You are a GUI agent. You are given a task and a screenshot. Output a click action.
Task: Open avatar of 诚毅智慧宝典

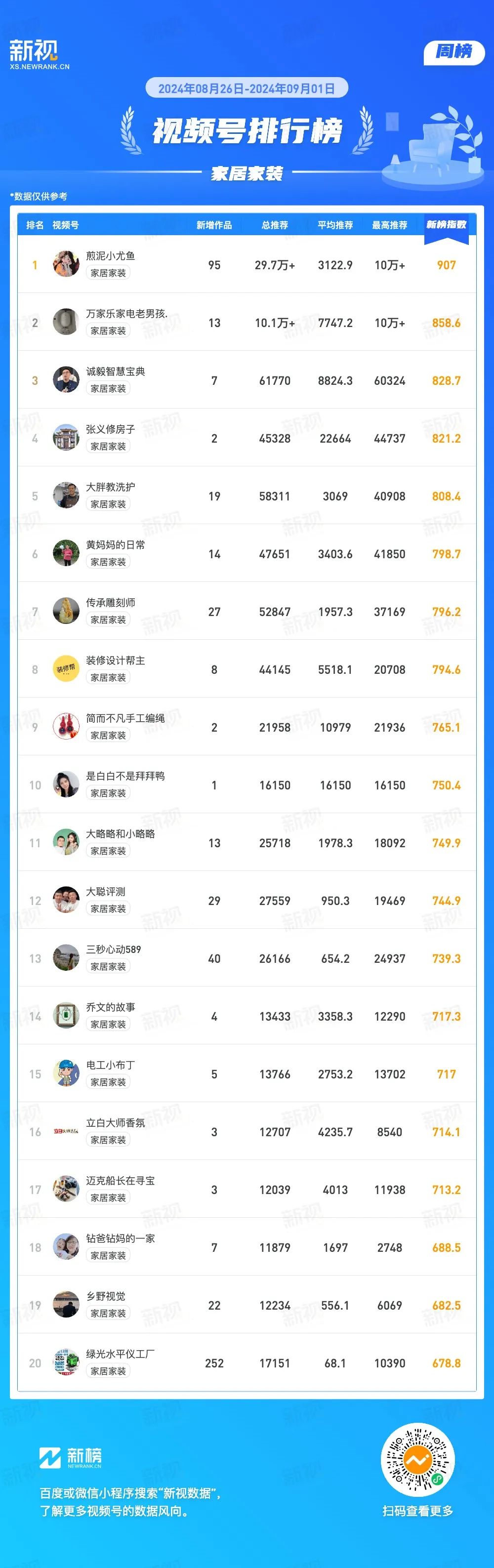66,380
